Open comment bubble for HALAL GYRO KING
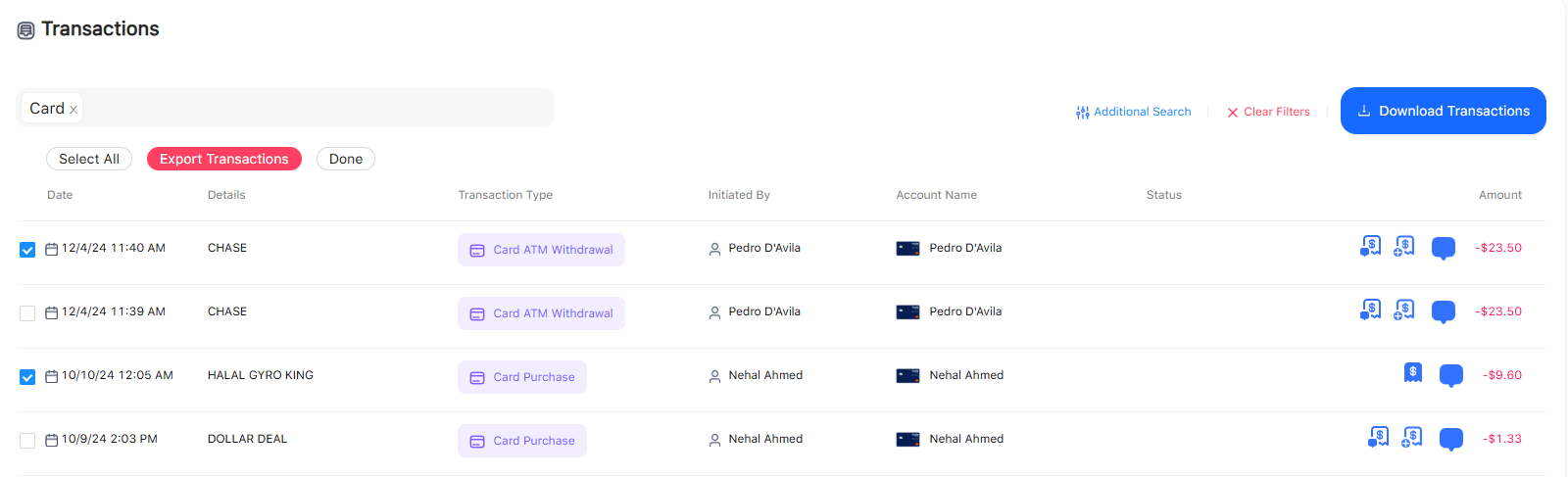Viewport: 1568px width, 477px height. pyautogui.click(x=1450, y=375)
